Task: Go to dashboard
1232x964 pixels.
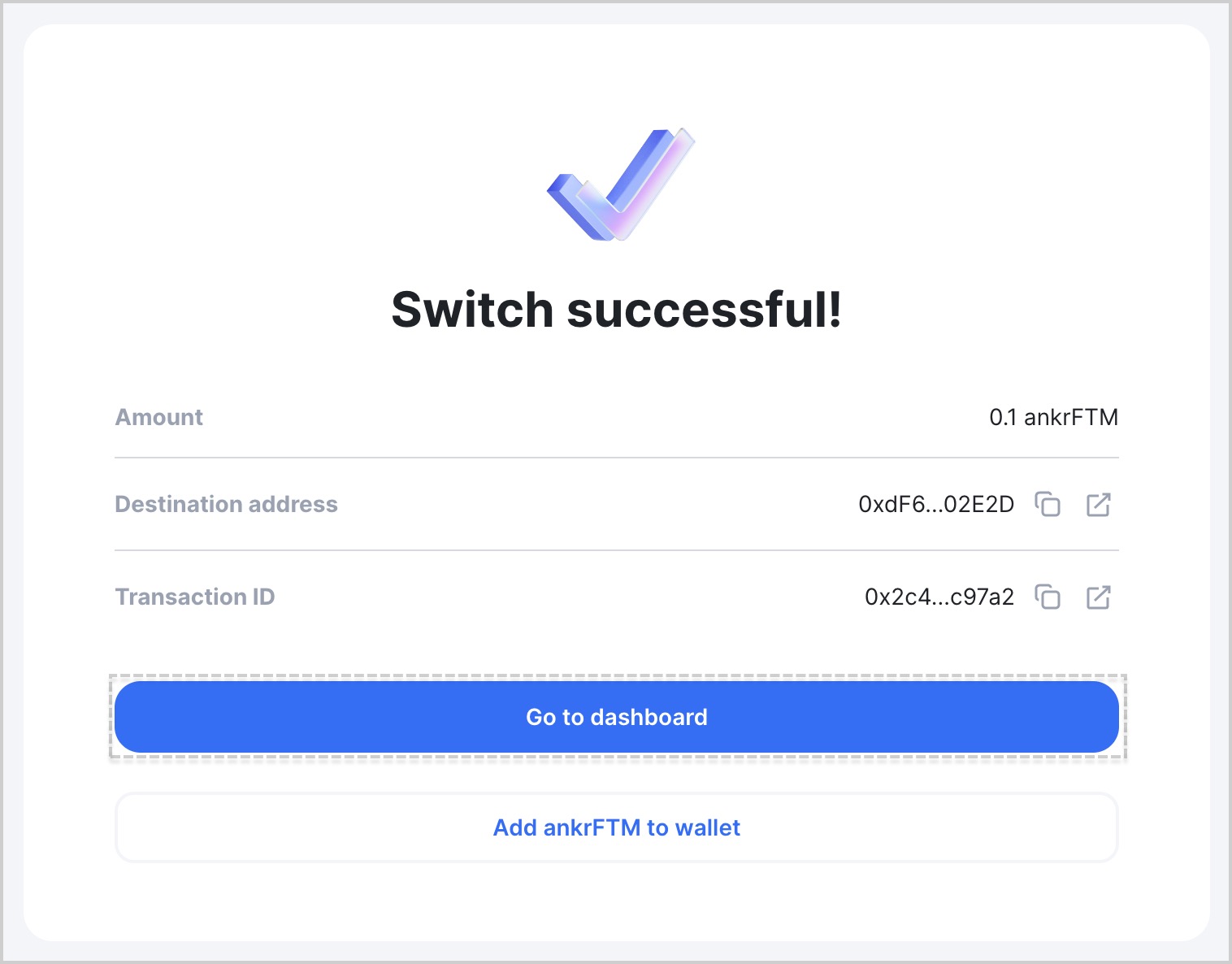Action: pos(617,717)
